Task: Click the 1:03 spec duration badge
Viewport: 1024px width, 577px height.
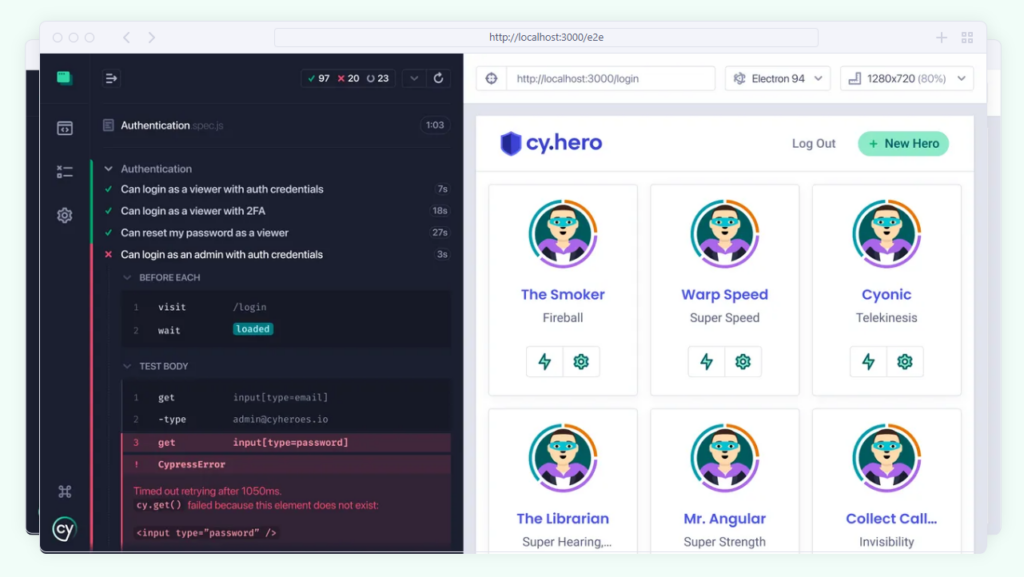Action: tap(435, 125)
